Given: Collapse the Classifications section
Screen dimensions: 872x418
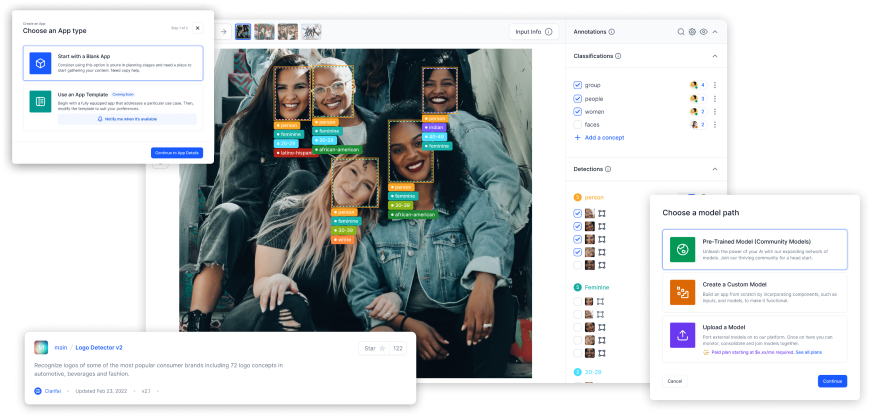Looking at the screenshot, I should (715, 57).
